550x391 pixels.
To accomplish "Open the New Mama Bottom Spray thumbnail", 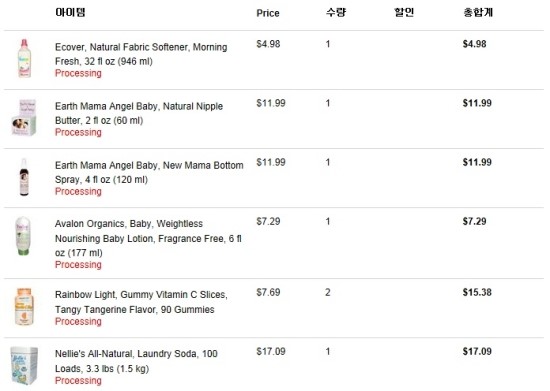I will 24,177.
